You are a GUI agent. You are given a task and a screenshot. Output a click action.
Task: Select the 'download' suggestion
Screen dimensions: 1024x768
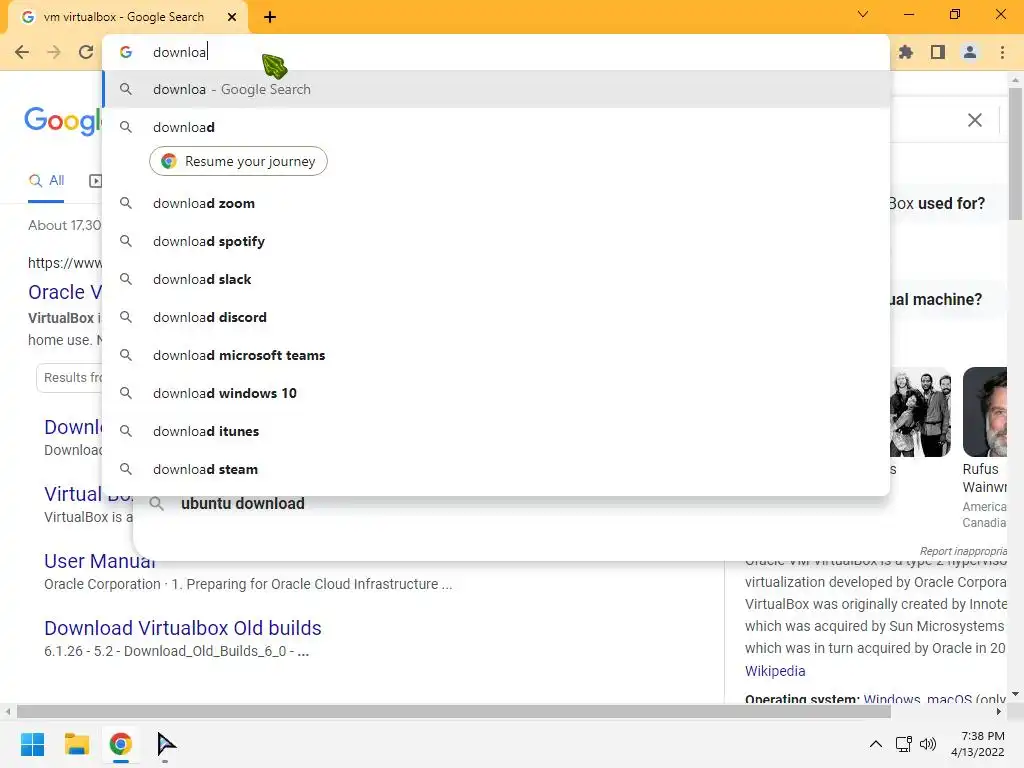pos(496,127)
